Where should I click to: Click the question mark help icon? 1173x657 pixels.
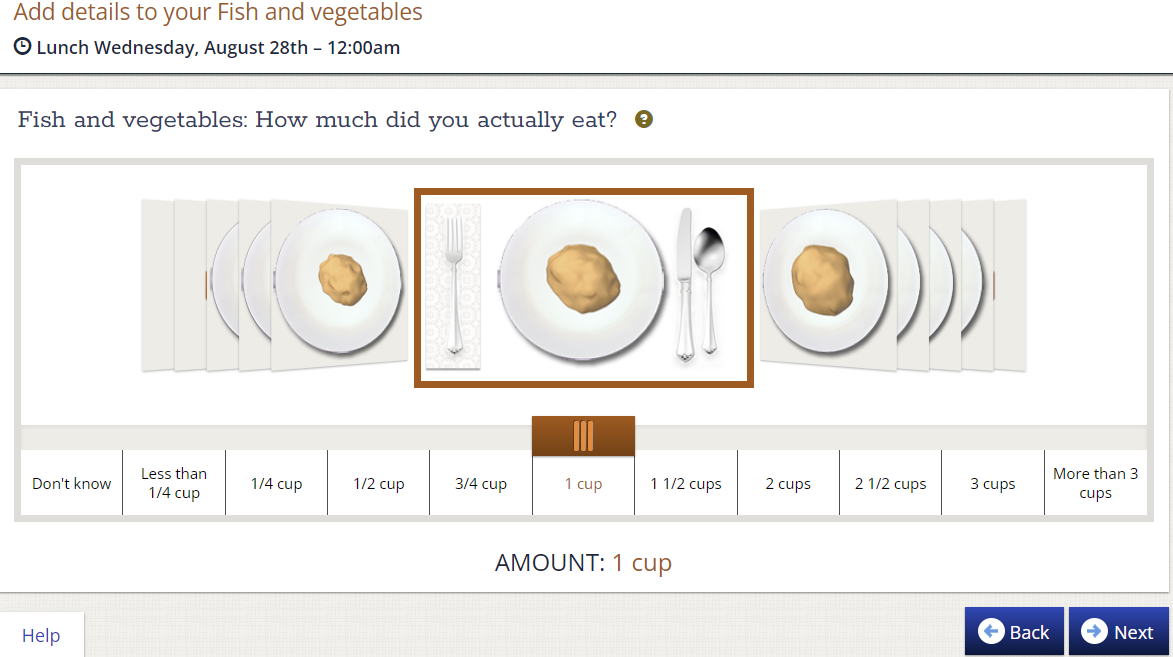[x=643, y=119]
